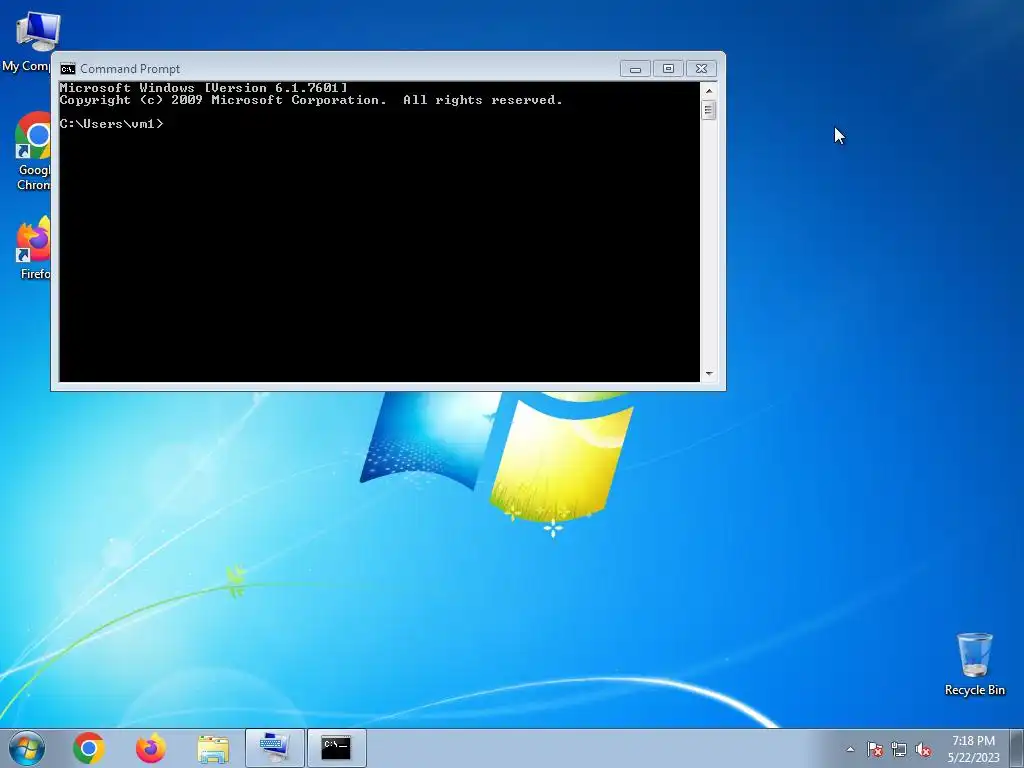Select the Command Prompt taskbar button

click(337, 748)
